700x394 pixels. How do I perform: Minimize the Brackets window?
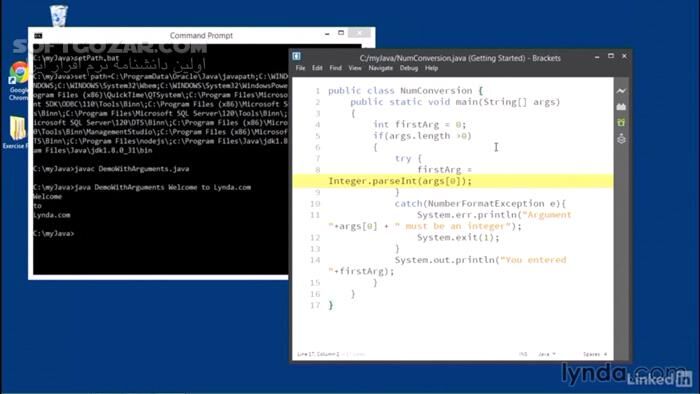[597, 57]
